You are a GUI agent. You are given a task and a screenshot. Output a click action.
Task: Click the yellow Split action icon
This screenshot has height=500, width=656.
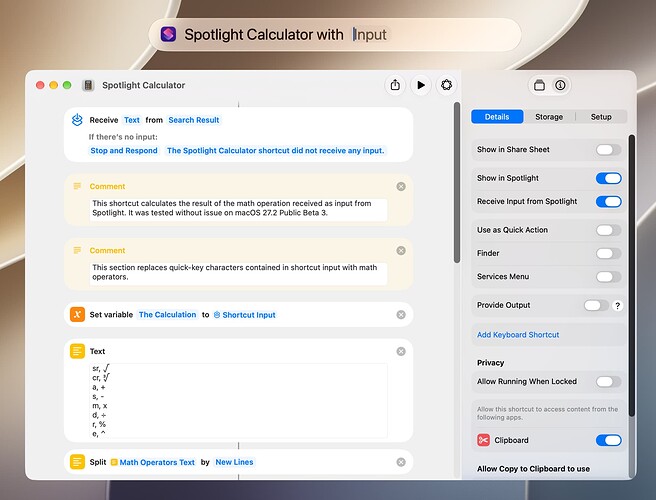point(77,462)
